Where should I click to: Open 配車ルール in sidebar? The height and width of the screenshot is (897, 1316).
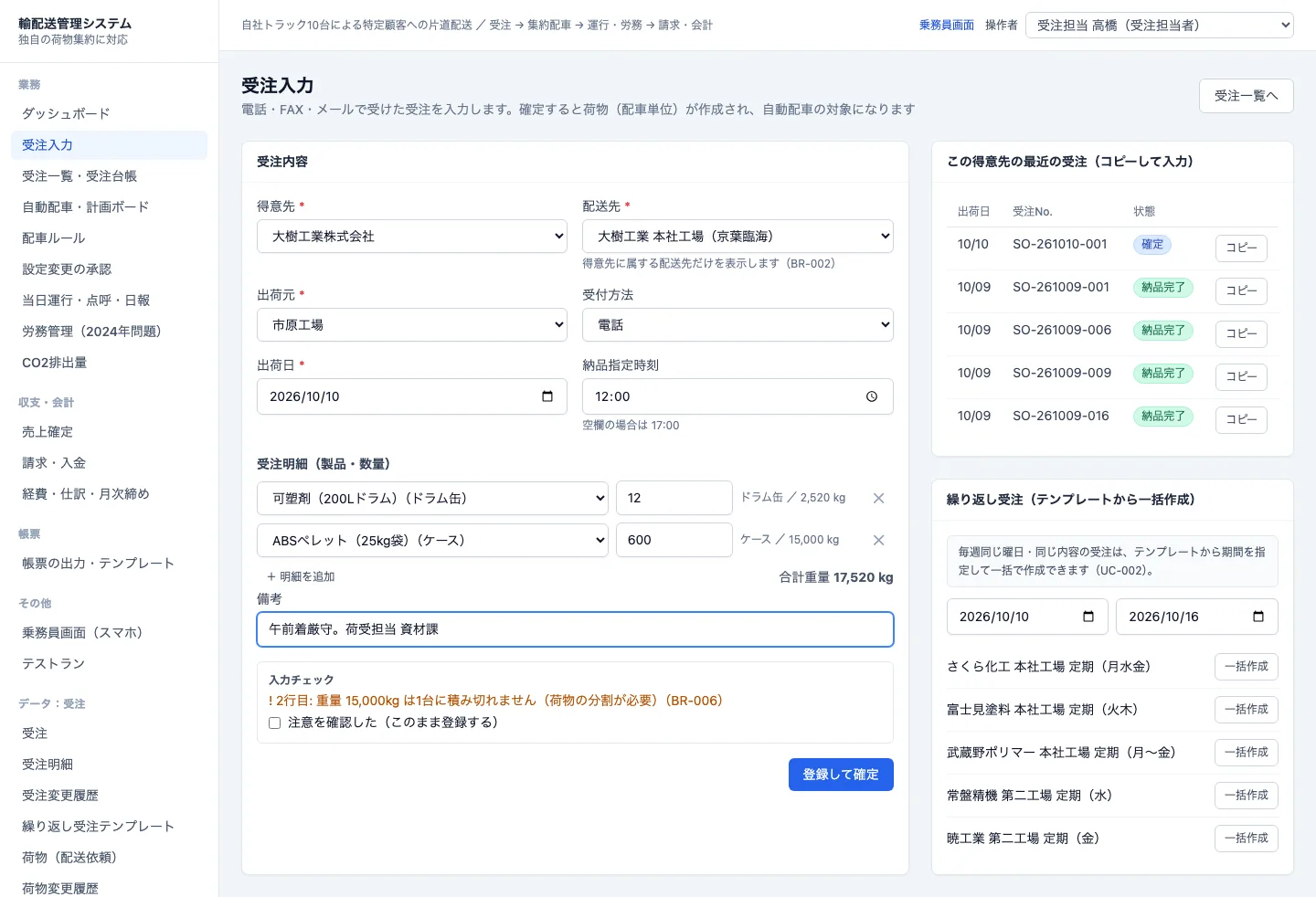click(x=109, y=238)
